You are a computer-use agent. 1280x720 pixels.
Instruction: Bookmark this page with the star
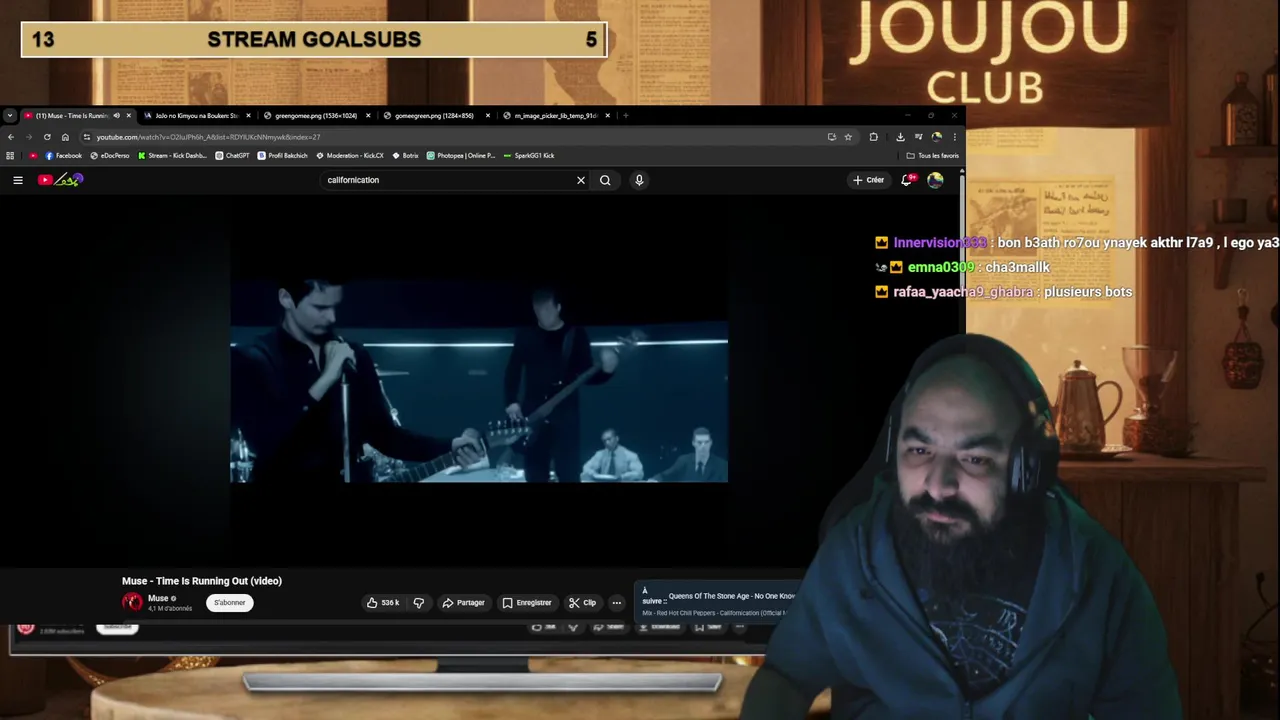pos(848,137)
